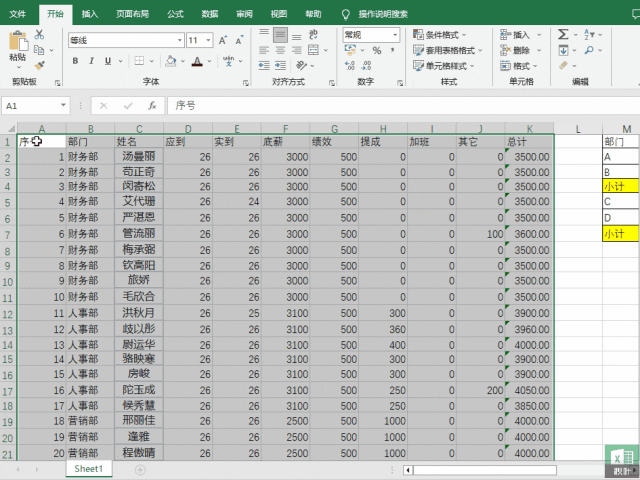This screenshot has width=640, height=480.
Task: Open the font name dropdown
Action: pos(180,40)
